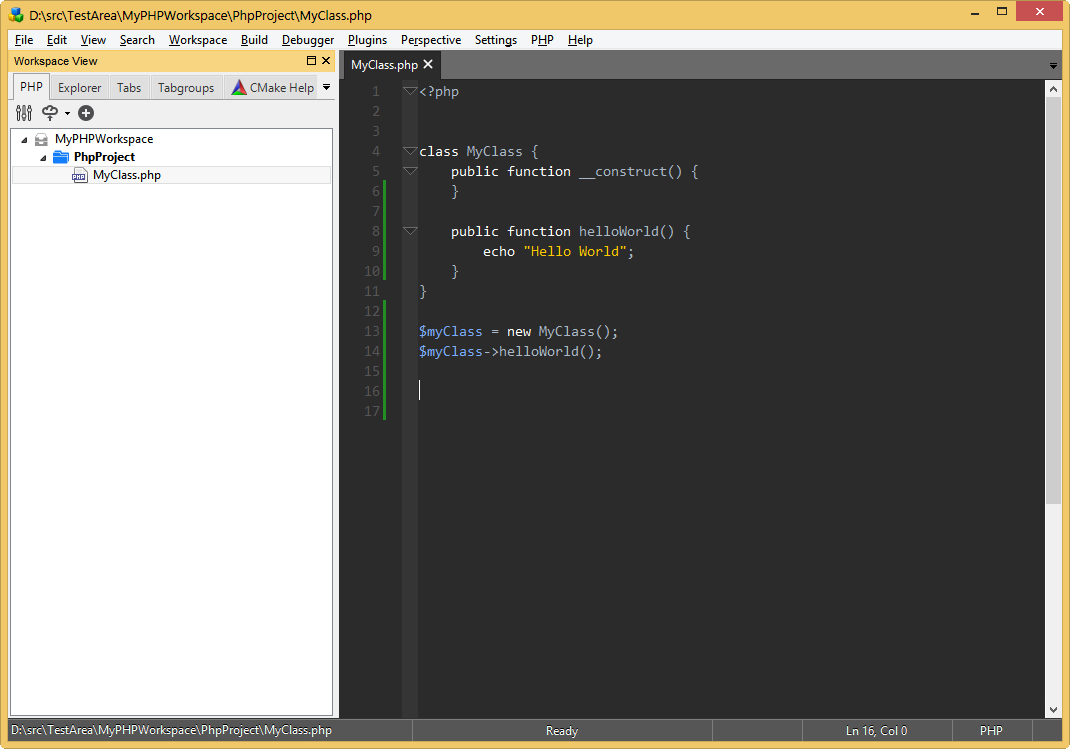Switch to the CMake Help tab

pyautogui.click(x=272, y=87)
